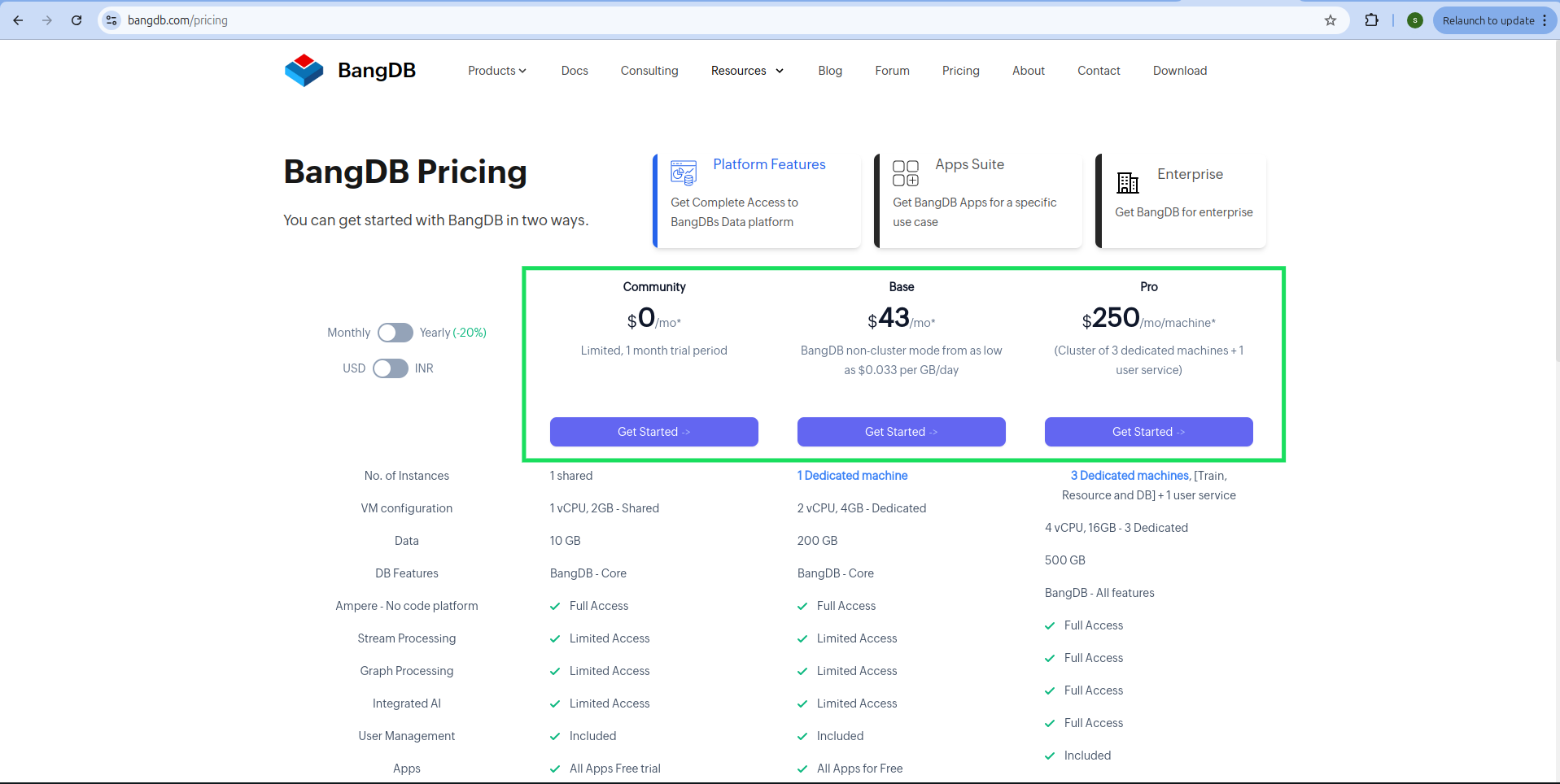1560x784 pixels.
Task: Open the About menu item
Action: (x=1029, y=71)
